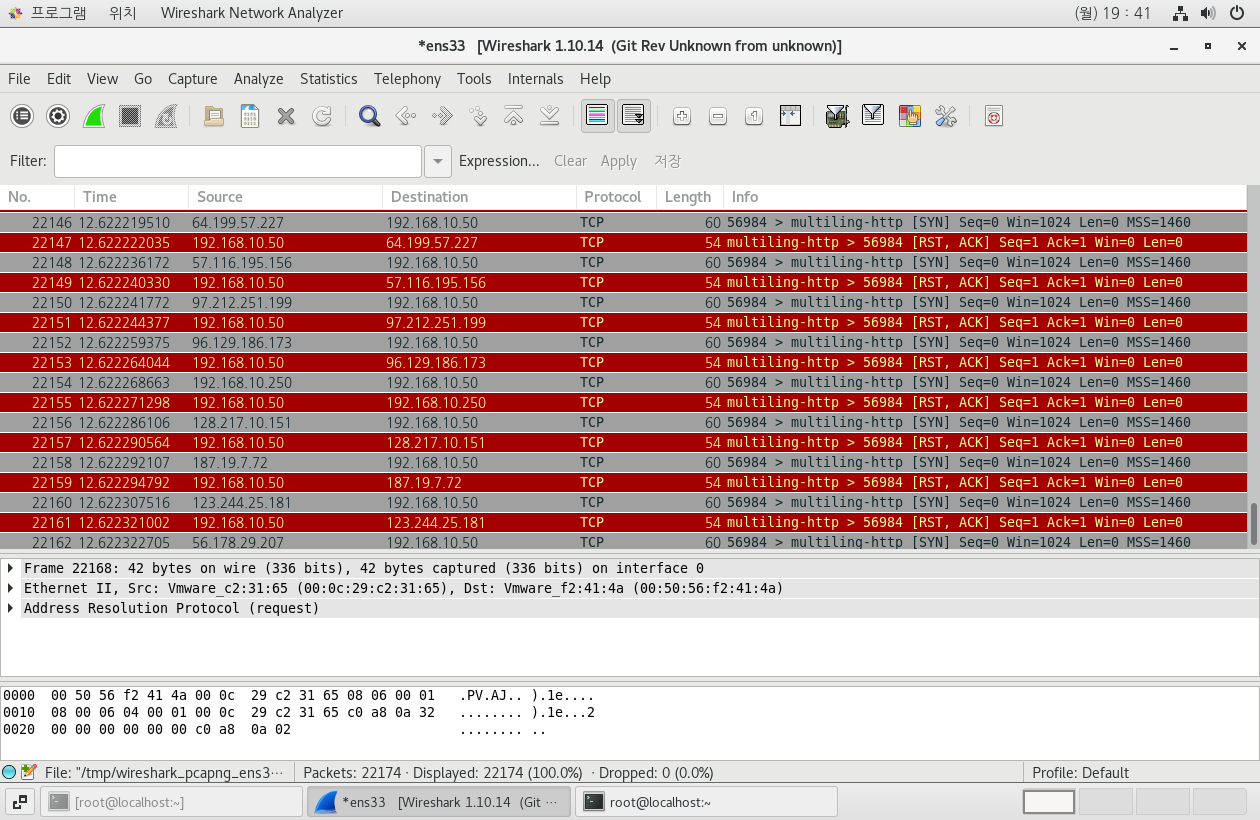Expand the Frame 22168 details
This screenshot has height=820, width=1260.
point(10,568)
